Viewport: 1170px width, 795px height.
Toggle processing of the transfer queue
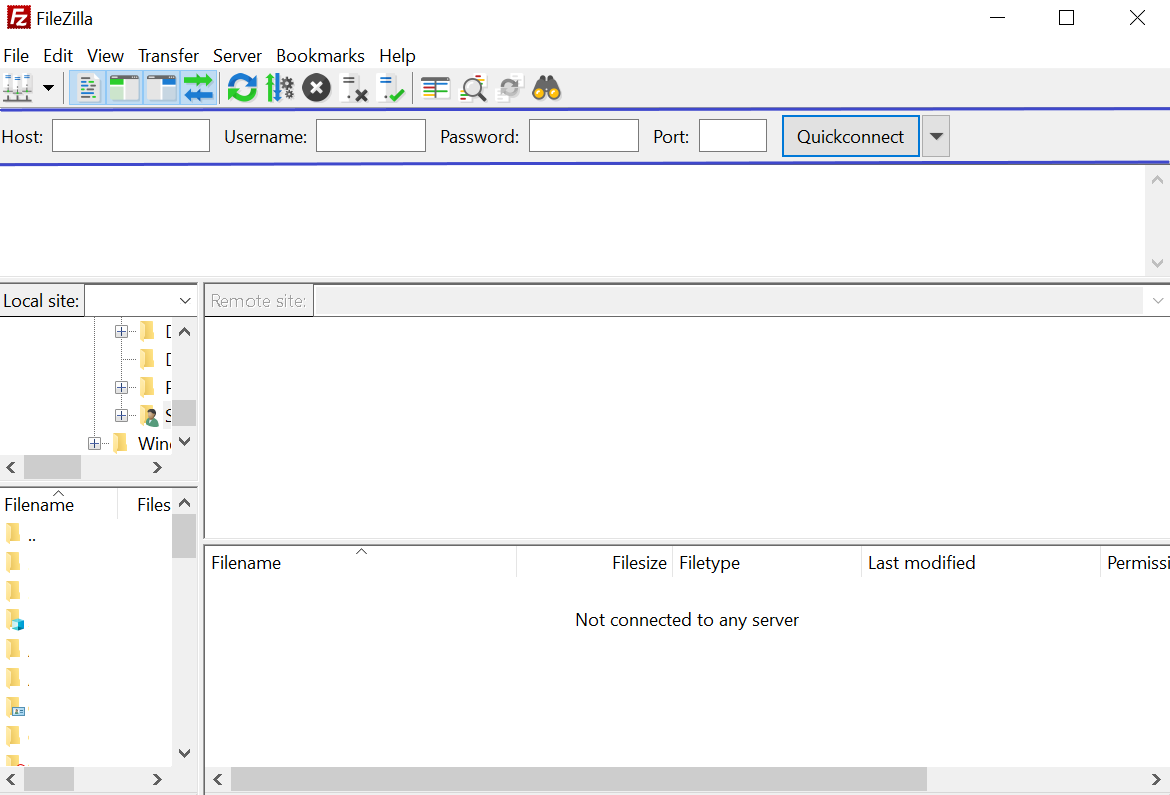(x=280, y=88)
